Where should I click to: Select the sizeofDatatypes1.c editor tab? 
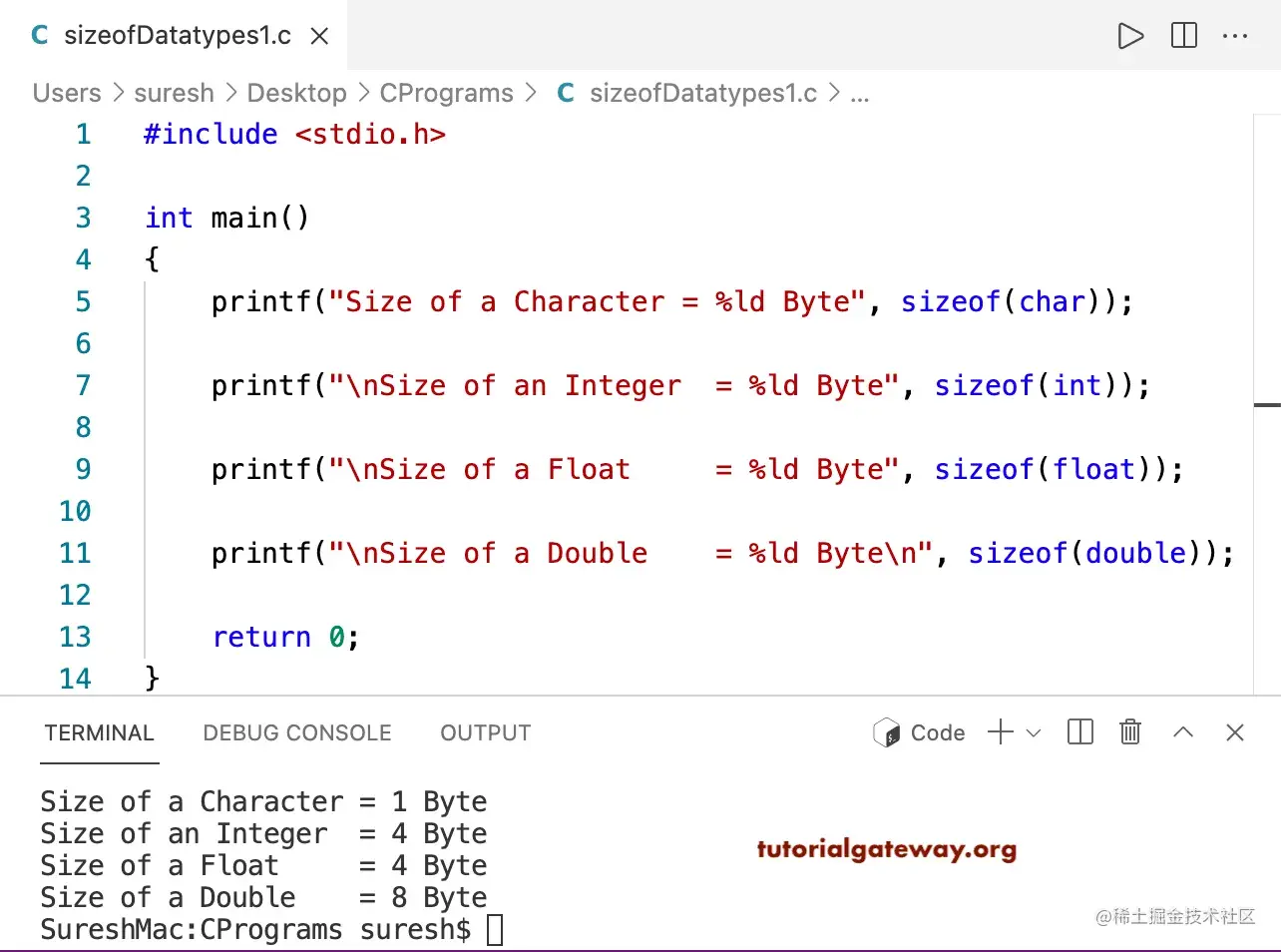174,35
